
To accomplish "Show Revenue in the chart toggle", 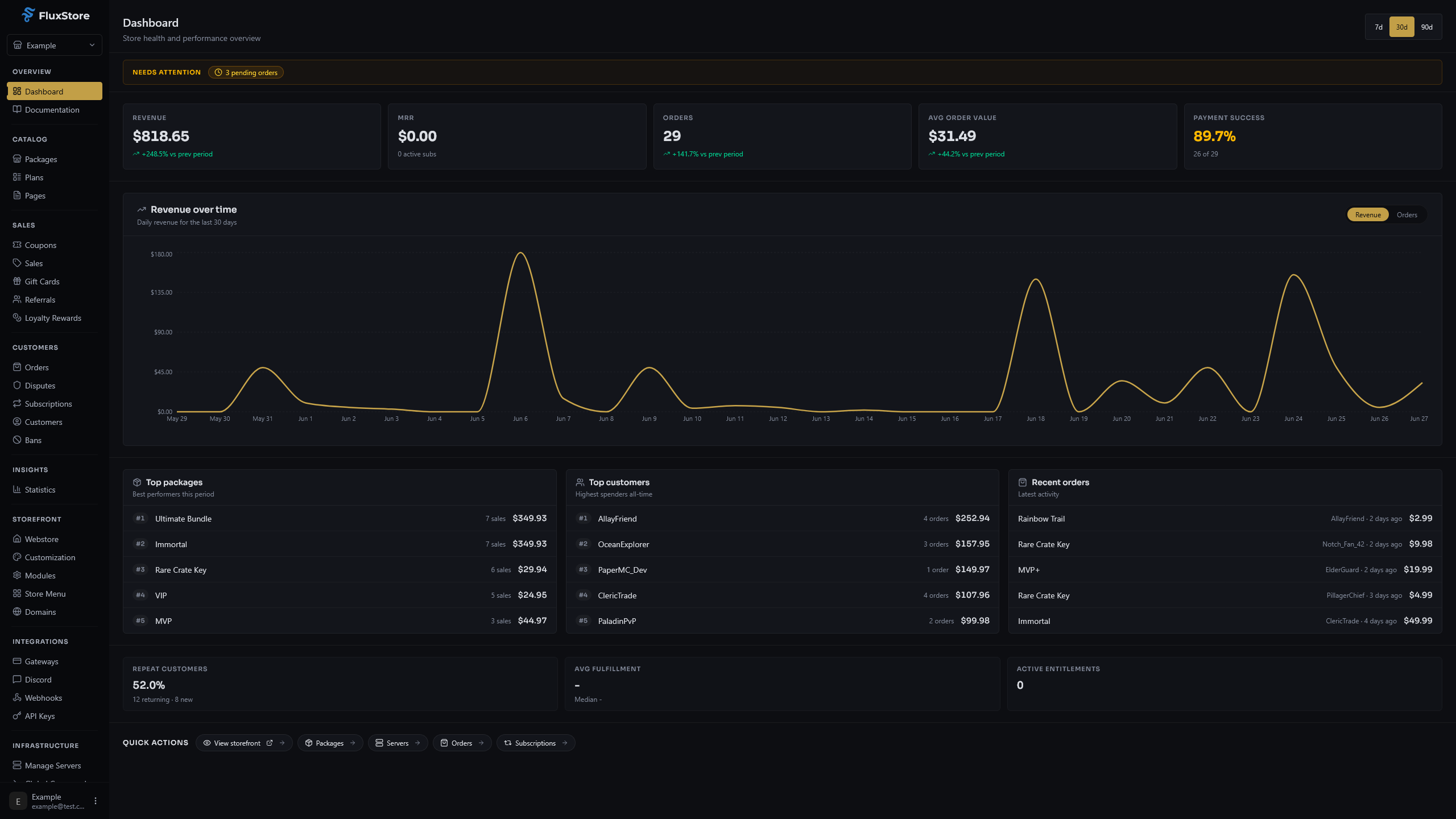I will click(x=1368, y=215).
